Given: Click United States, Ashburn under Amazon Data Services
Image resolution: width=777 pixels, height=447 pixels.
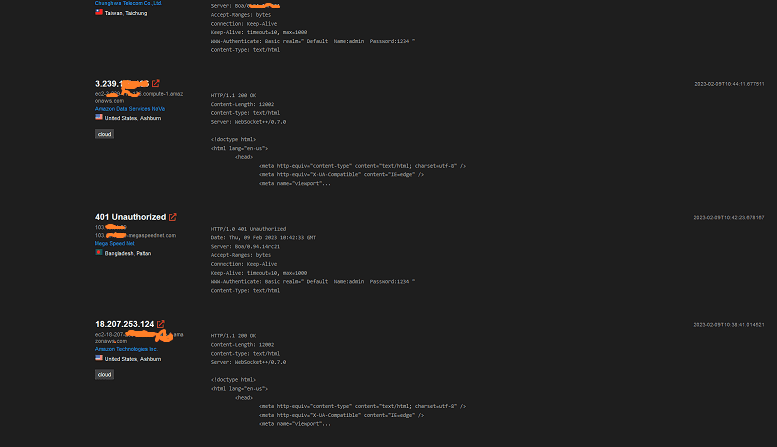Looking at the screenshot, I should click(x=133, y=118).
